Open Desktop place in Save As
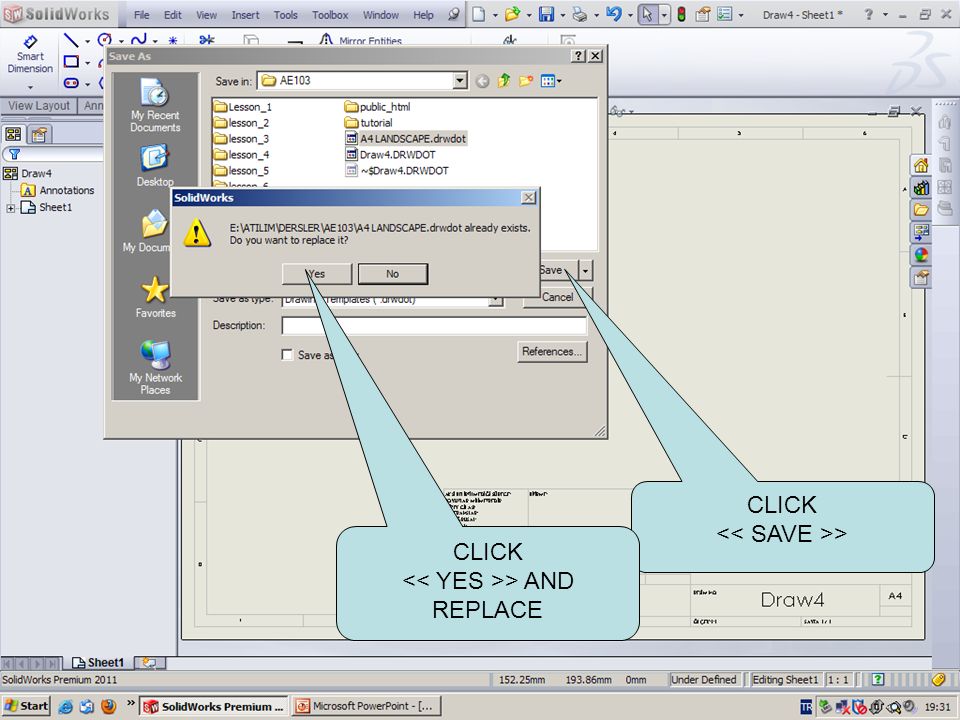Image resolution: width=960 pixels, height=720 pixels. pos(155,166)
